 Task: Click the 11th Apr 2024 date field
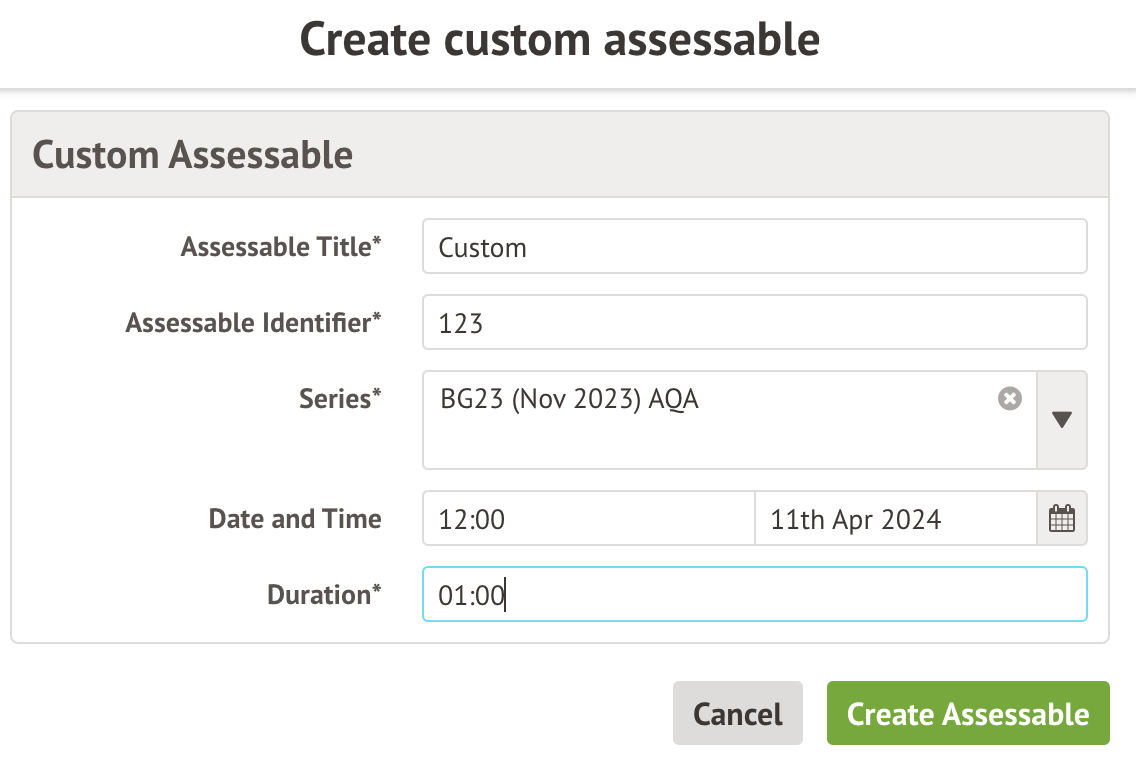[x=894, y=519]
